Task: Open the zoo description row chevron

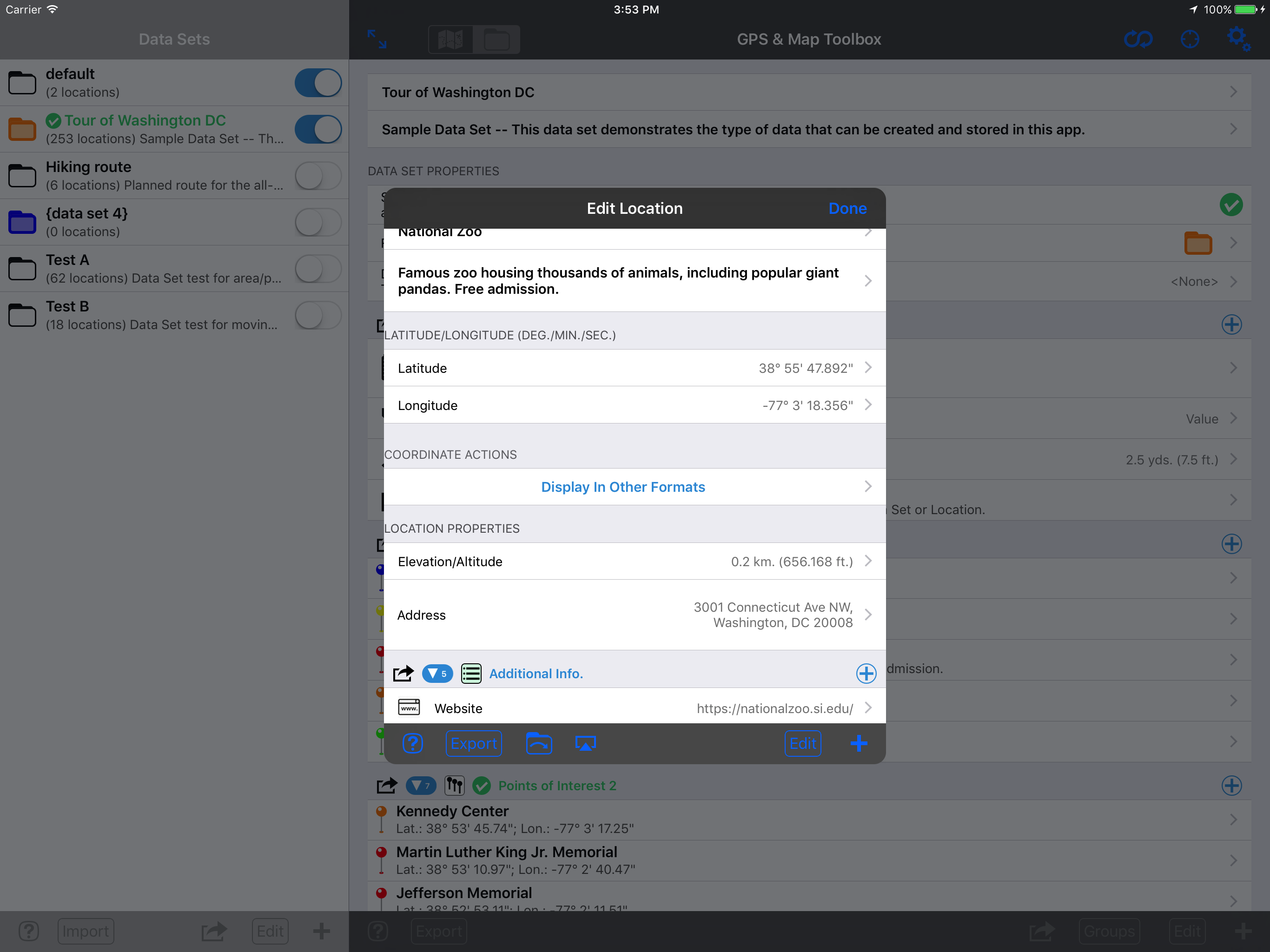Action: pyautogui.click(x=868, y=281)
